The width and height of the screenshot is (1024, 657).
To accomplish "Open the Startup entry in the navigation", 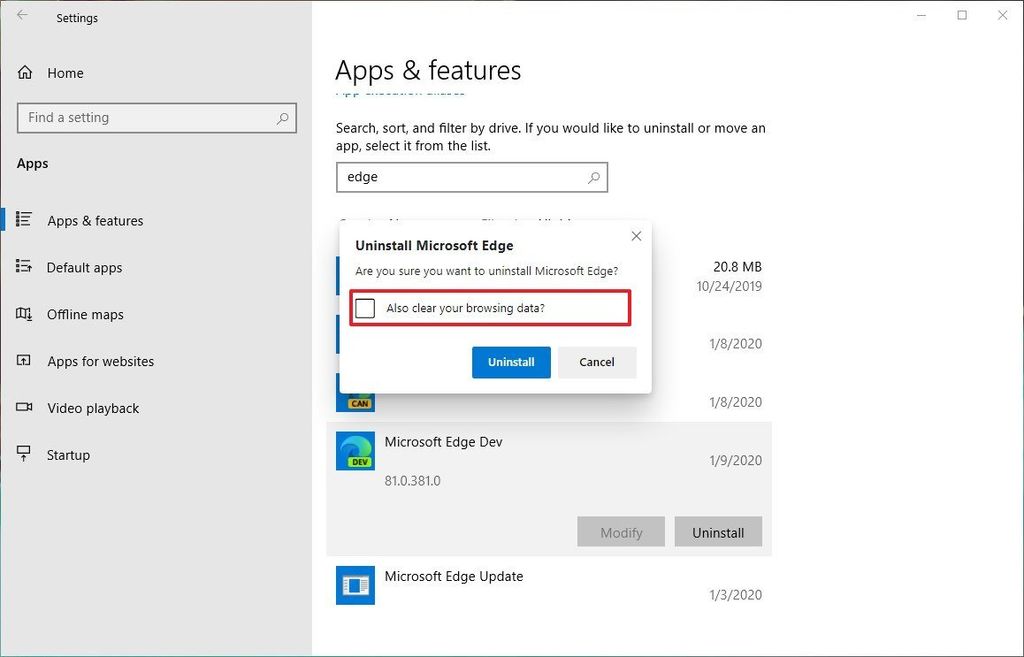I will [67, 454].
